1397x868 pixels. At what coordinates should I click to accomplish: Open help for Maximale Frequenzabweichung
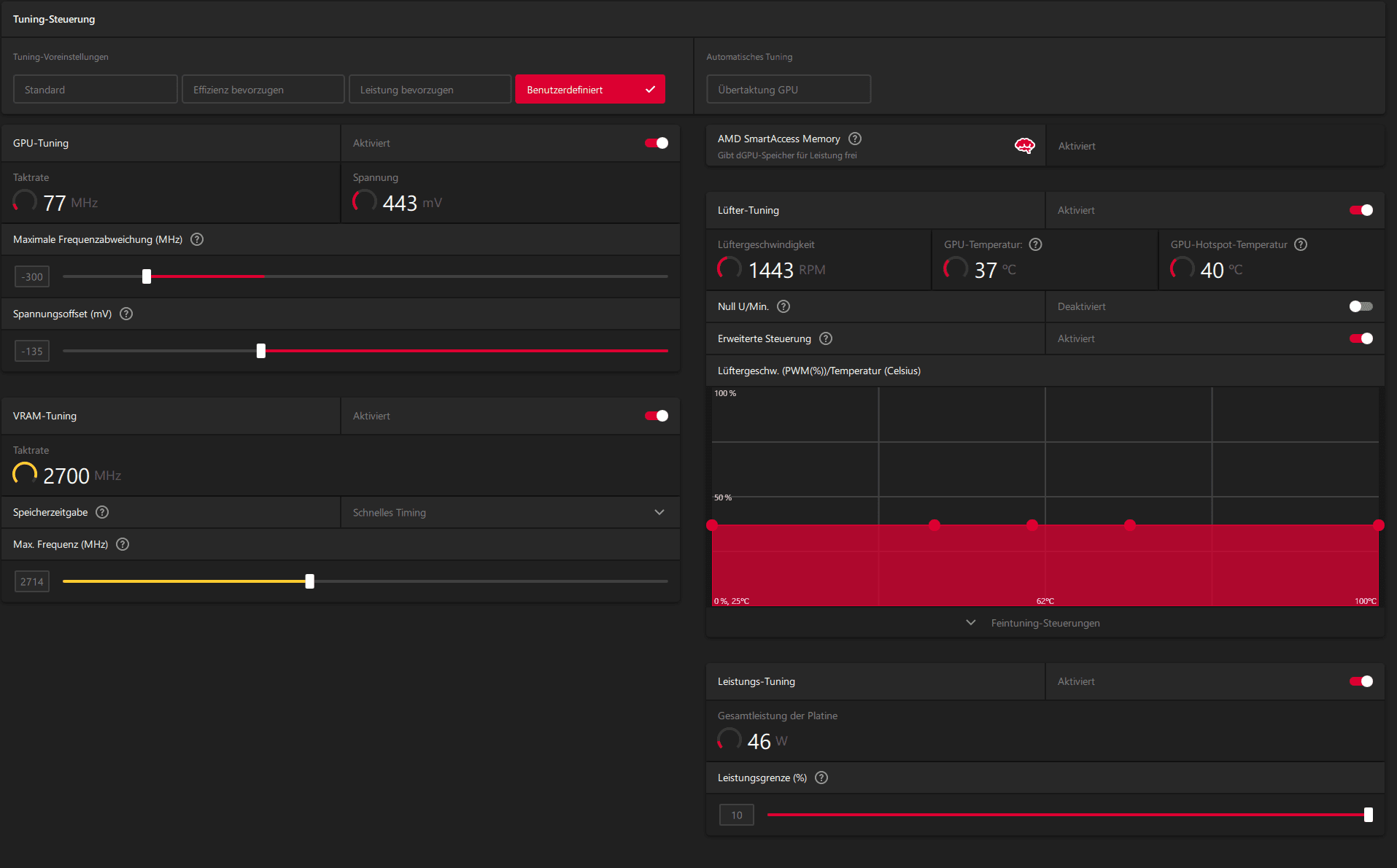[197, 239]
